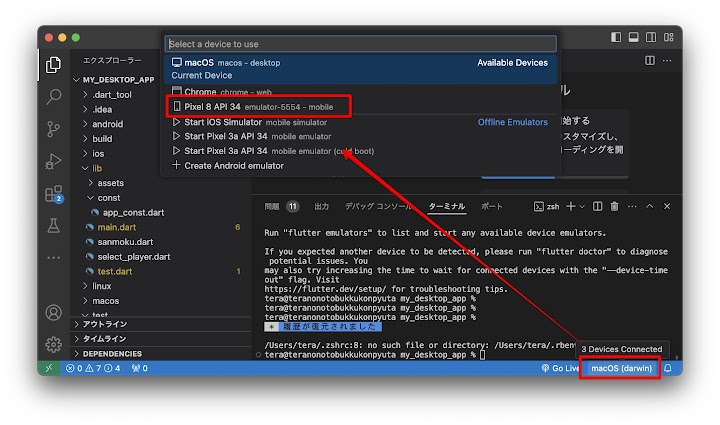Toggle secondary side bar layout icon
The height and width of the screenshot is (425, 720).
[651, 37]
